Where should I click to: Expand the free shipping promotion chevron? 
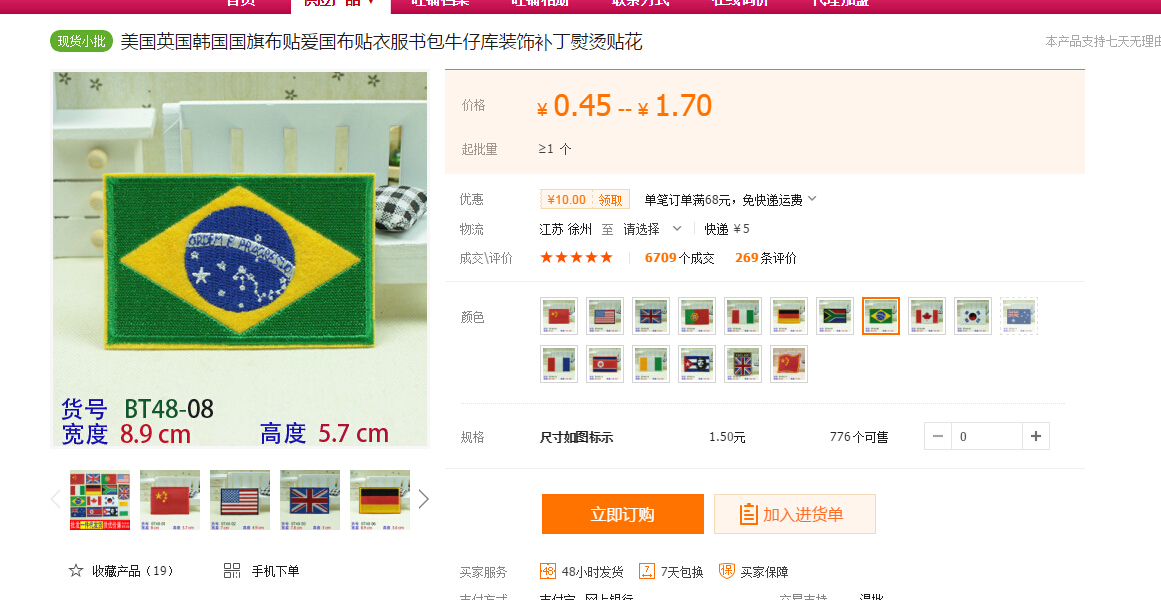pyautogui.click(x=812, y=199)
